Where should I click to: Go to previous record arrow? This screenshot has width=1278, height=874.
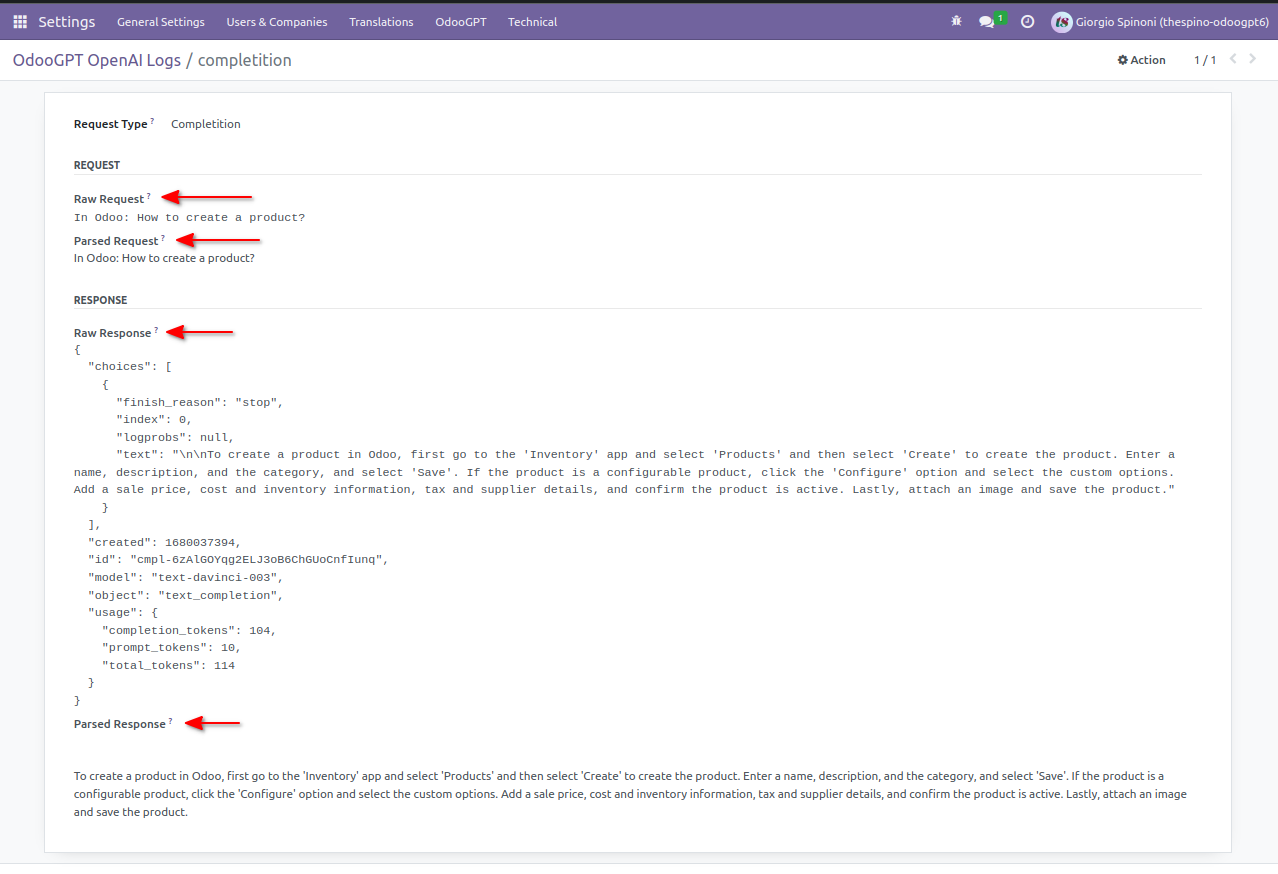[x=1233, y=59]
